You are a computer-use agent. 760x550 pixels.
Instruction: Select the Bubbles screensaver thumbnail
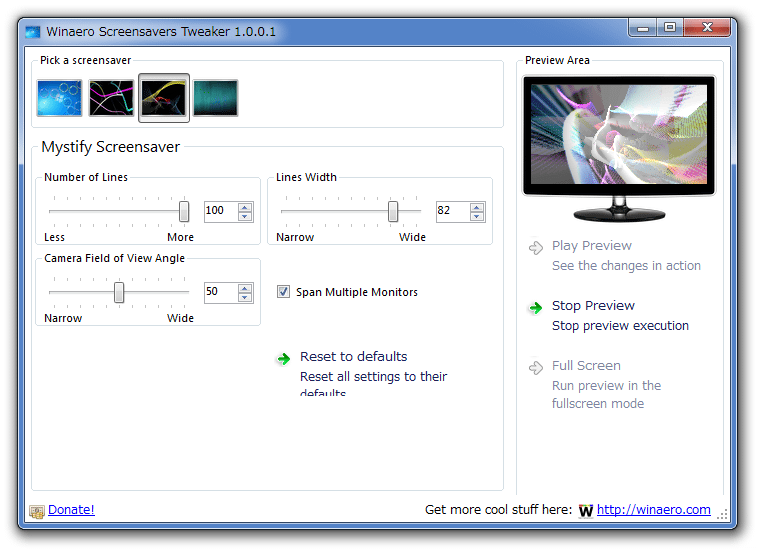pos(59,98)
